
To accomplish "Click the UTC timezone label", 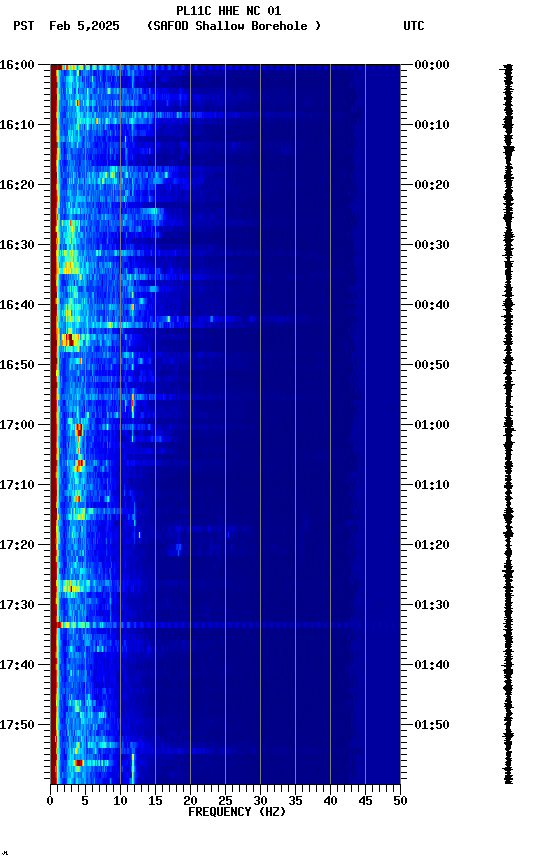I will (x=414, y=26).
